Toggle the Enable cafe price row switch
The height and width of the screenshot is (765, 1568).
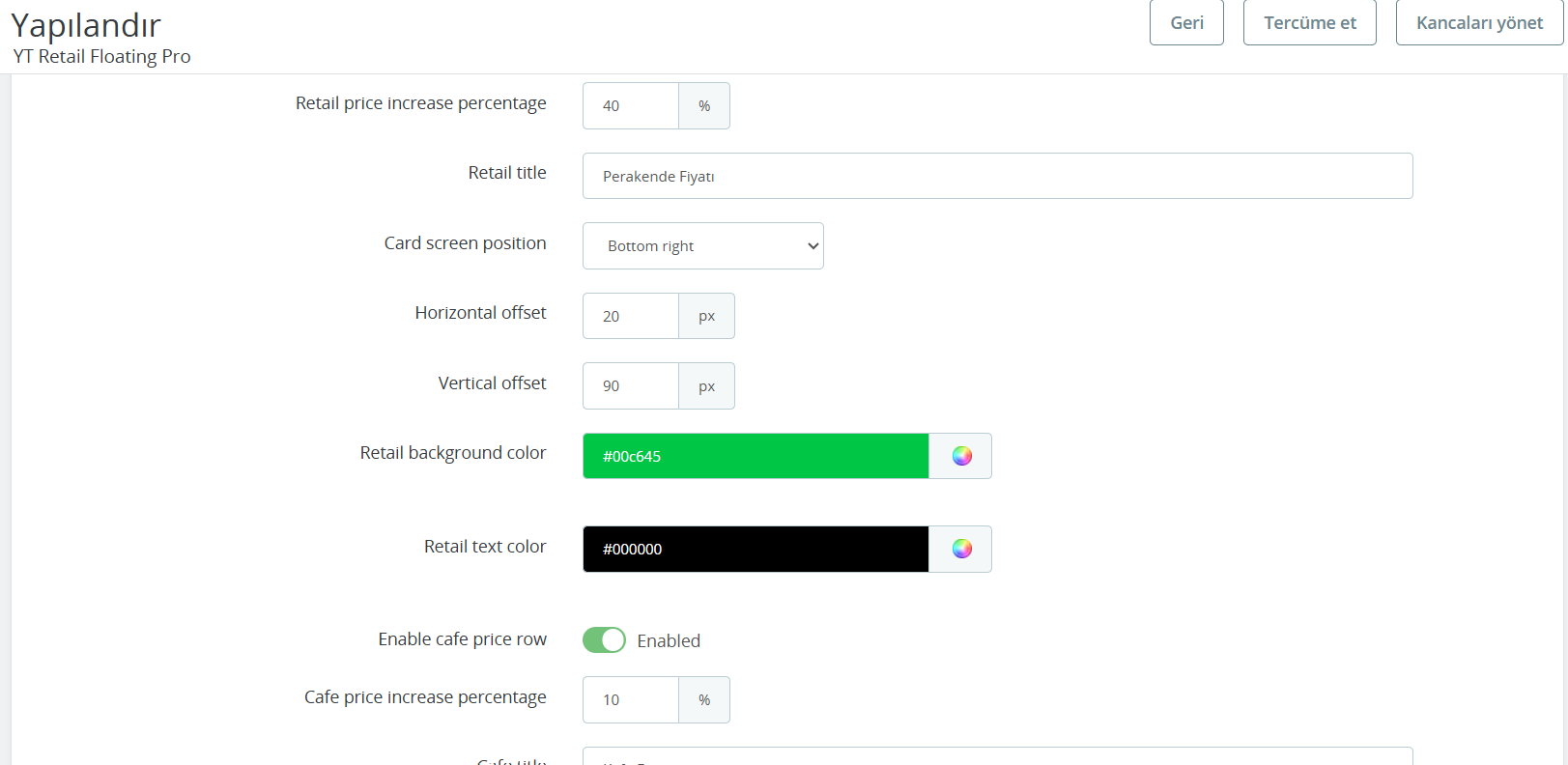pos(604,640)
